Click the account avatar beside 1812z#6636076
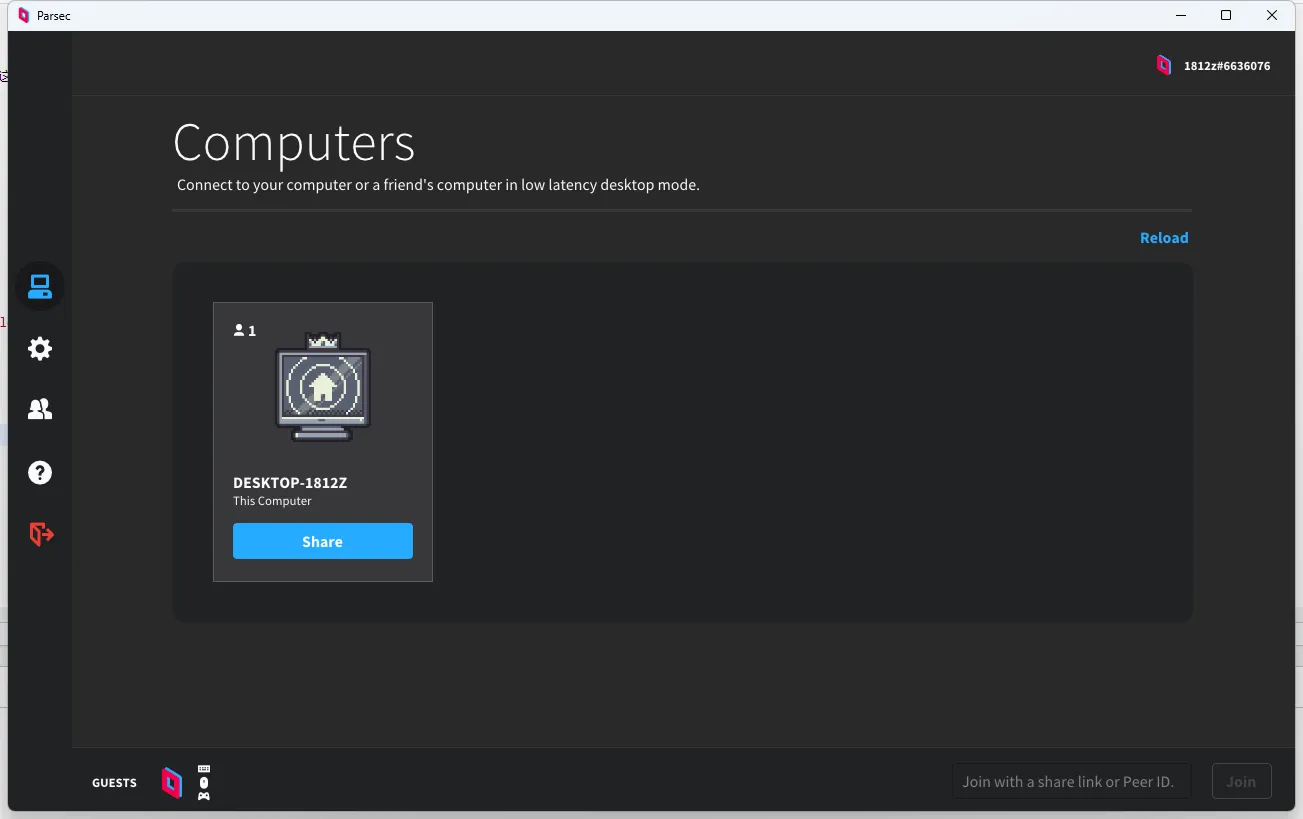This screenshot has height=819, width=1303. pos(1164,65)
